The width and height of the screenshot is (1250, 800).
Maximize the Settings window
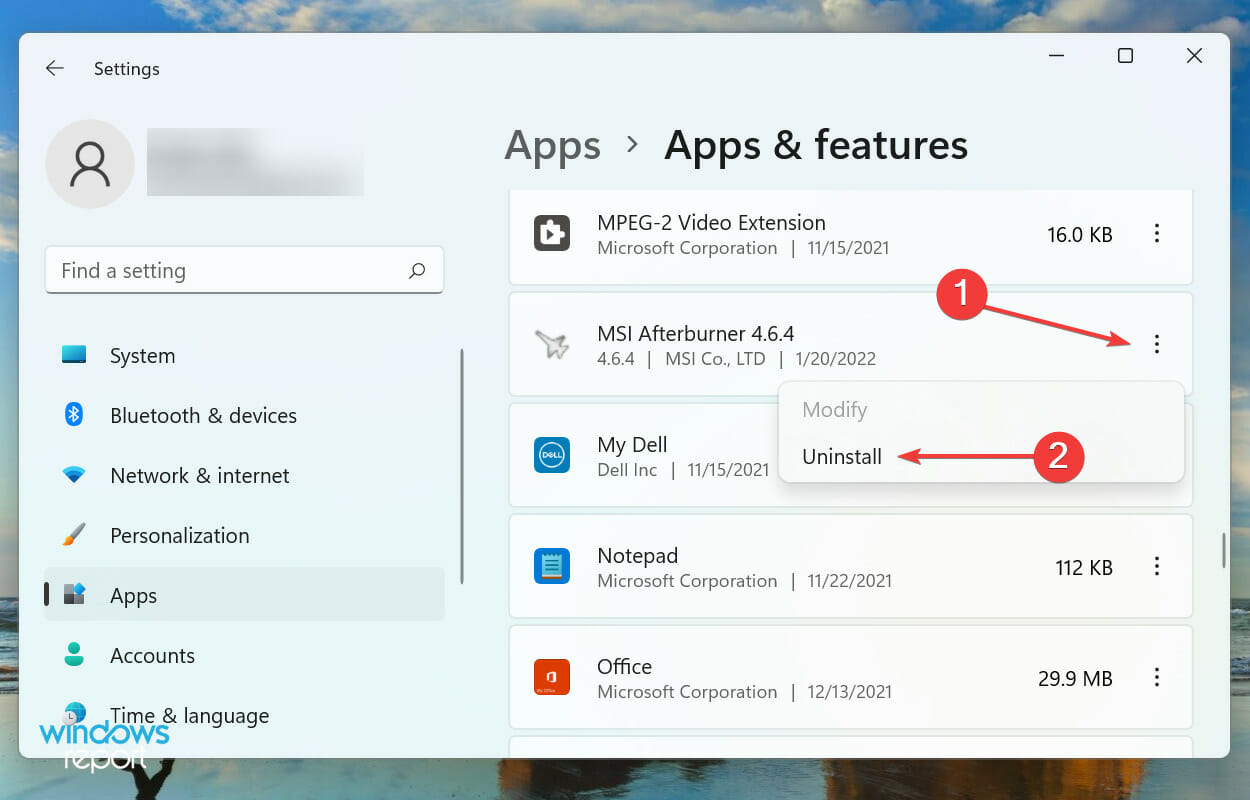[1125, 56]
